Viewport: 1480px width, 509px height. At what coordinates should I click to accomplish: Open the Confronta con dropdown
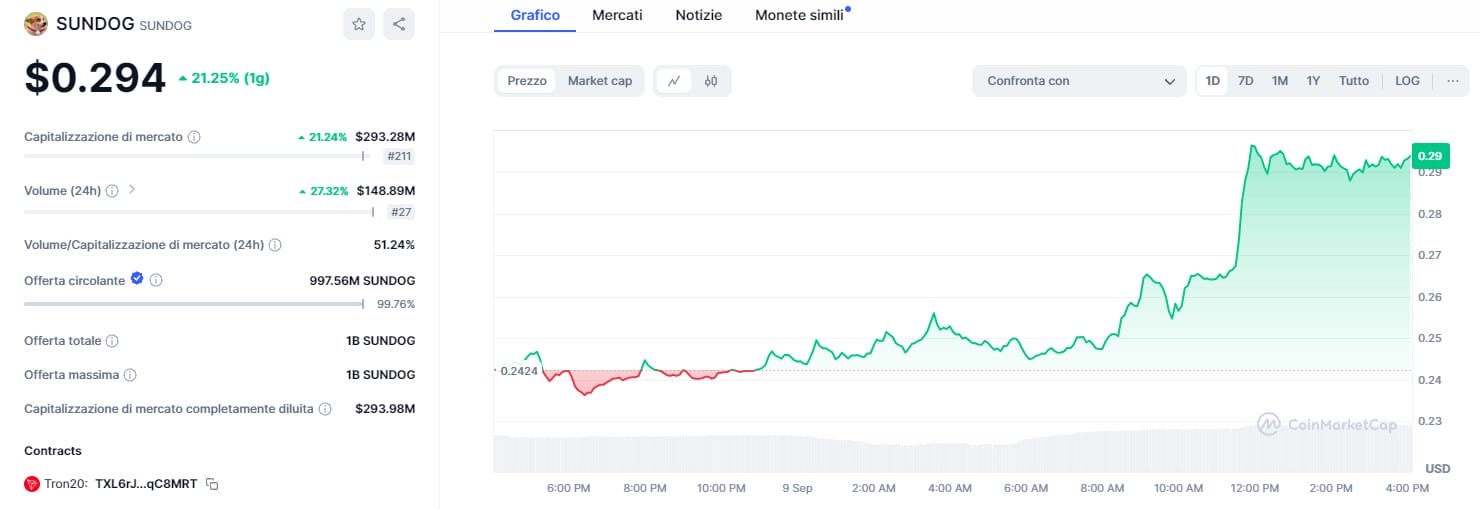point(1080,81)
